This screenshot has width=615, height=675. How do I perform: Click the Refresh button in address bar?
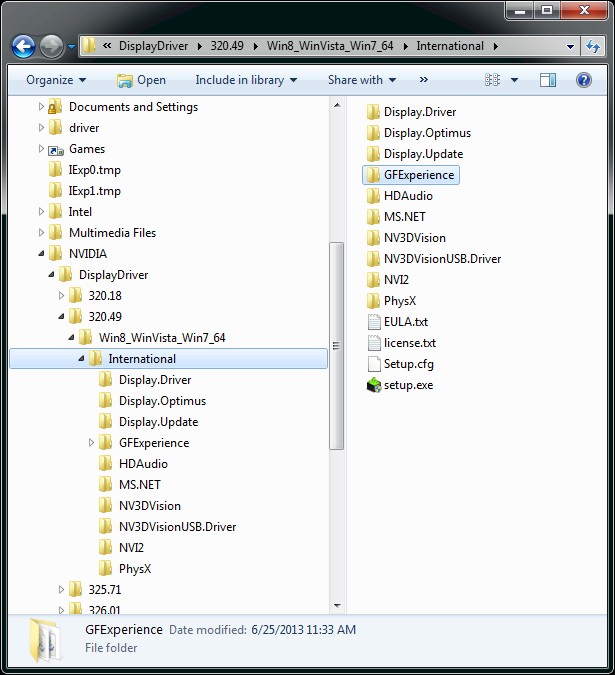[593, 46]
